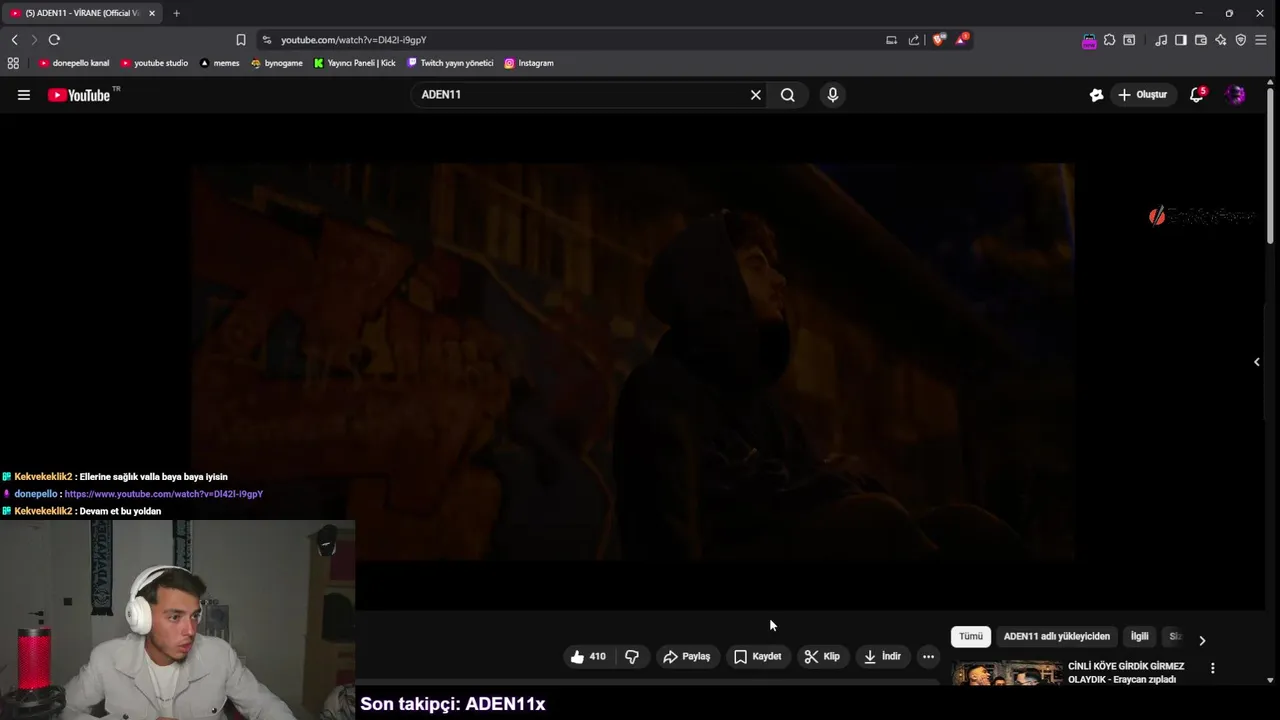Click the scrollbar down arrow

1270,680
